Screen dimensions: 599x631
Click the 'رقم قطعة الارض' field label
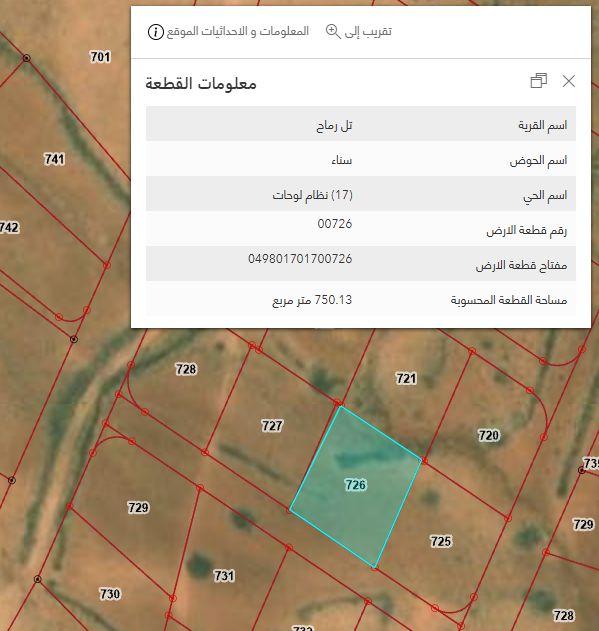coord(527,231)
